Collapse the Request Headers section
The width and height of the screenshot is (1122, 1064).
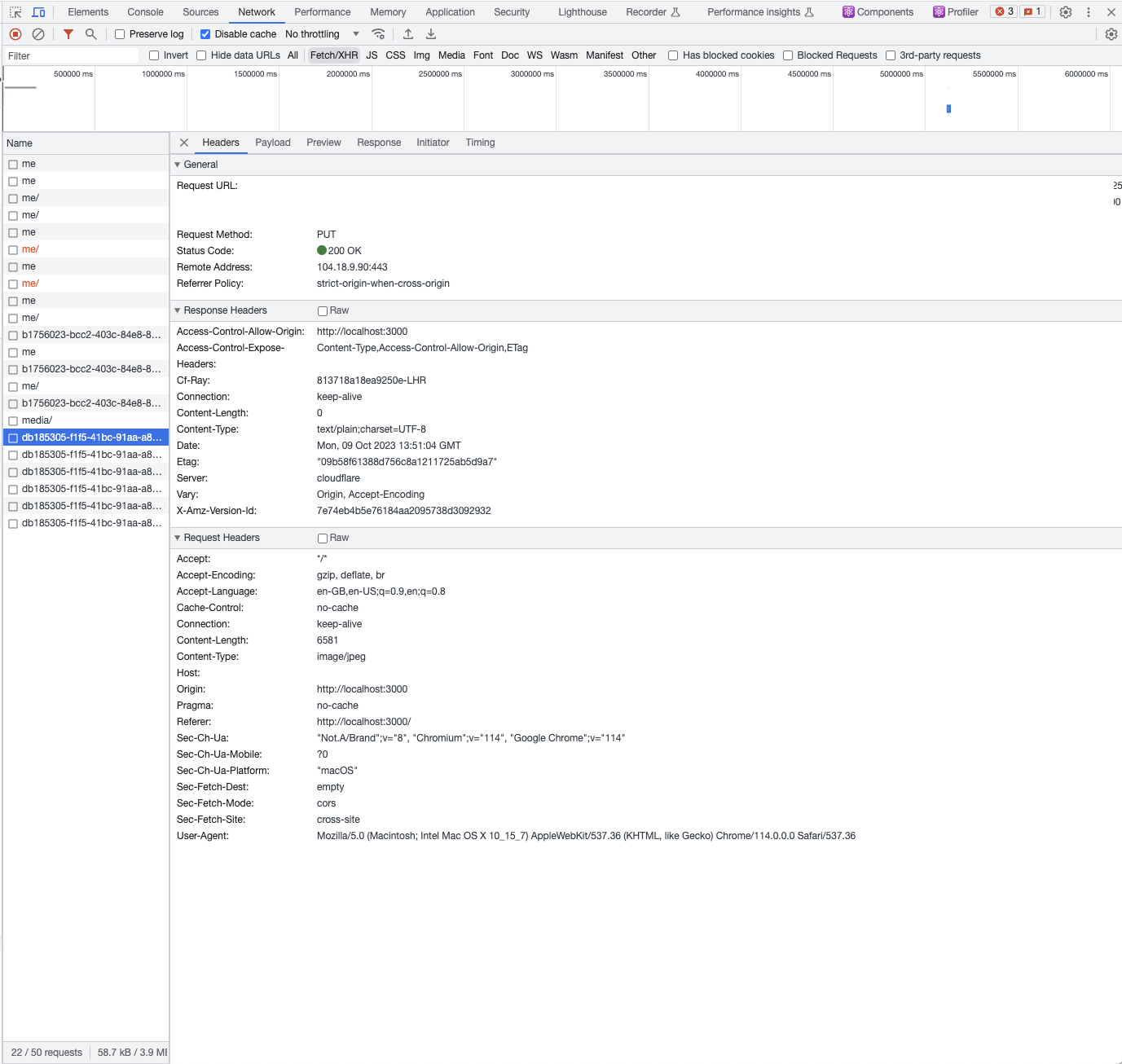click(x=178, y=538)
